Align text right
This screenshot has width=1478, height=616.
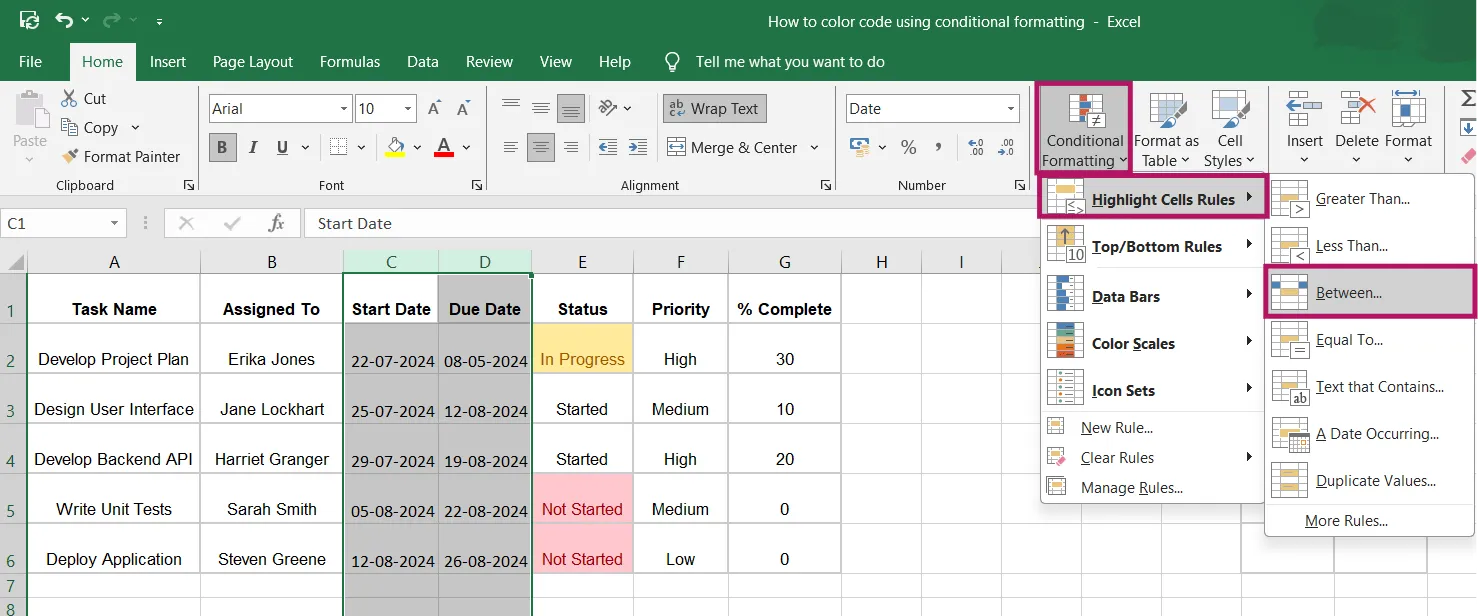(571, 147)
